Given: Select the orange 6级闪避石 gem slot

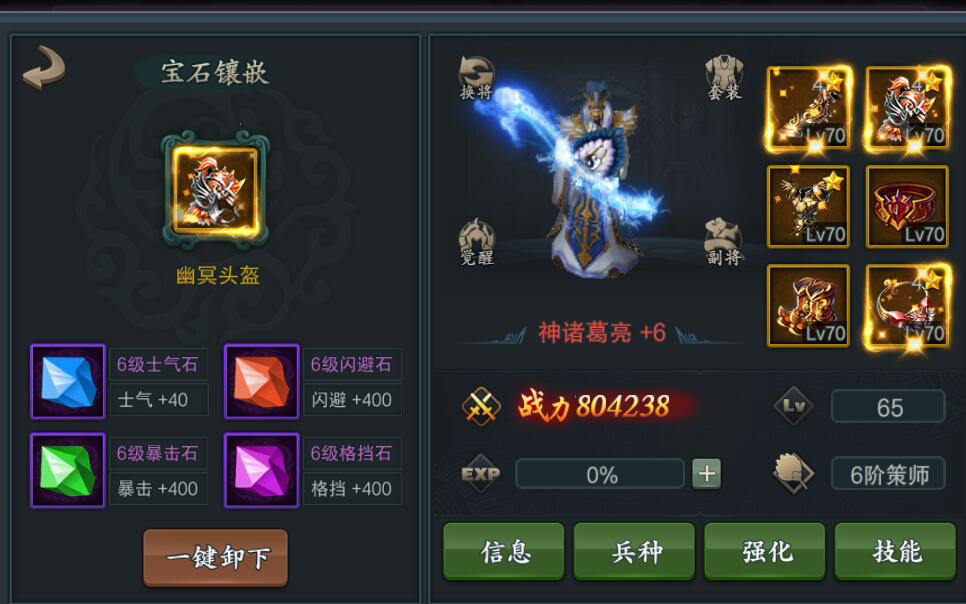Looking at the screenshot, I should coord(262,382).
